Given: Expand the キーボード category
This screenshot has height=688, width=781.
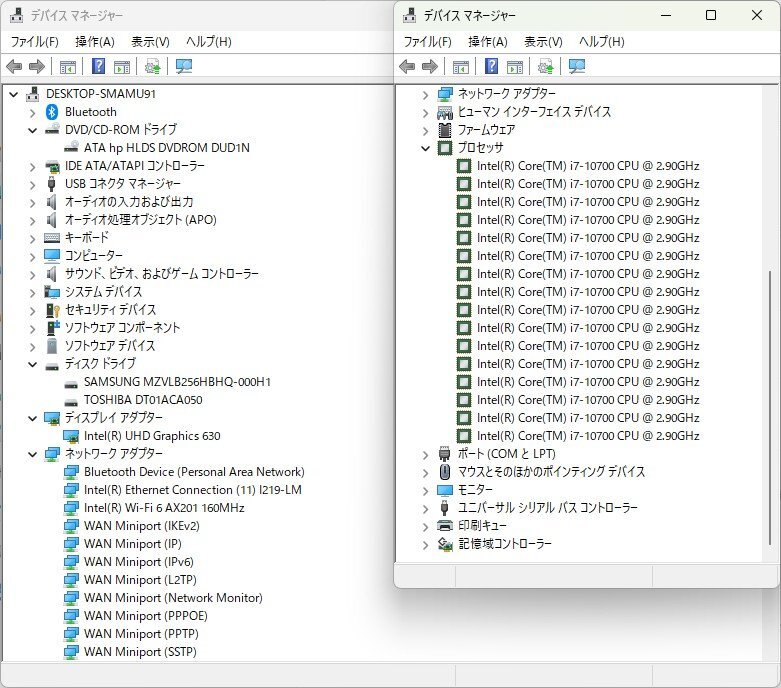Looking at the screenshot, I should [33, 238].
